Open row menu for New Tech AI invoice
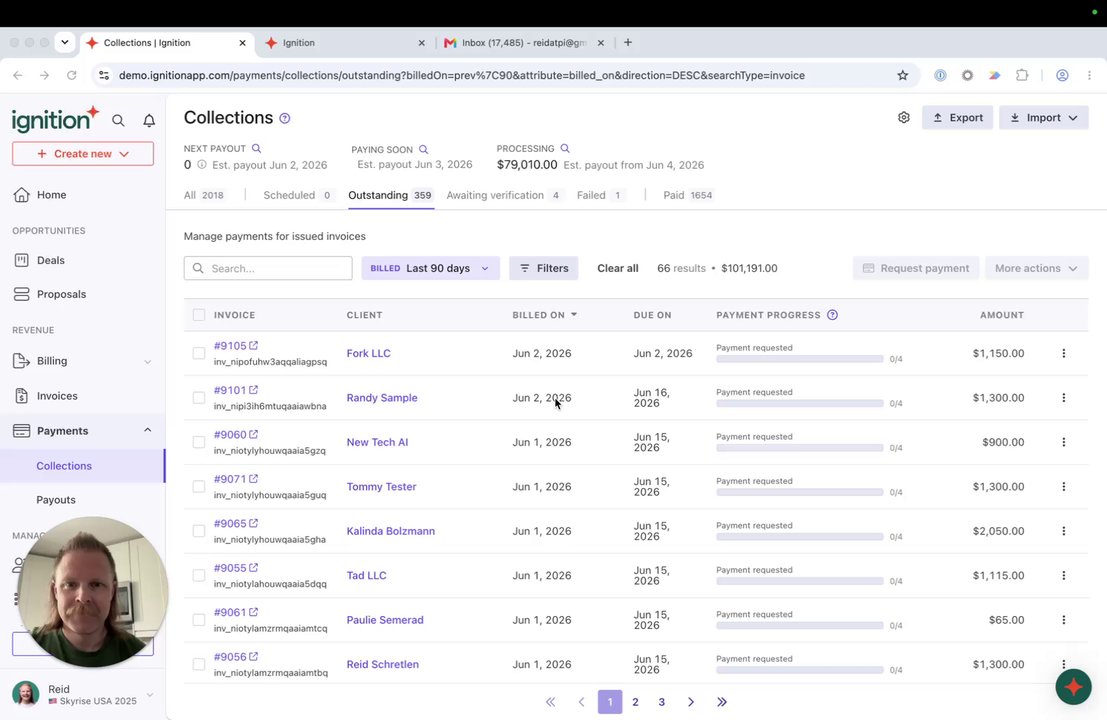The image size is (1107, 720). [x=1063, y=442]
